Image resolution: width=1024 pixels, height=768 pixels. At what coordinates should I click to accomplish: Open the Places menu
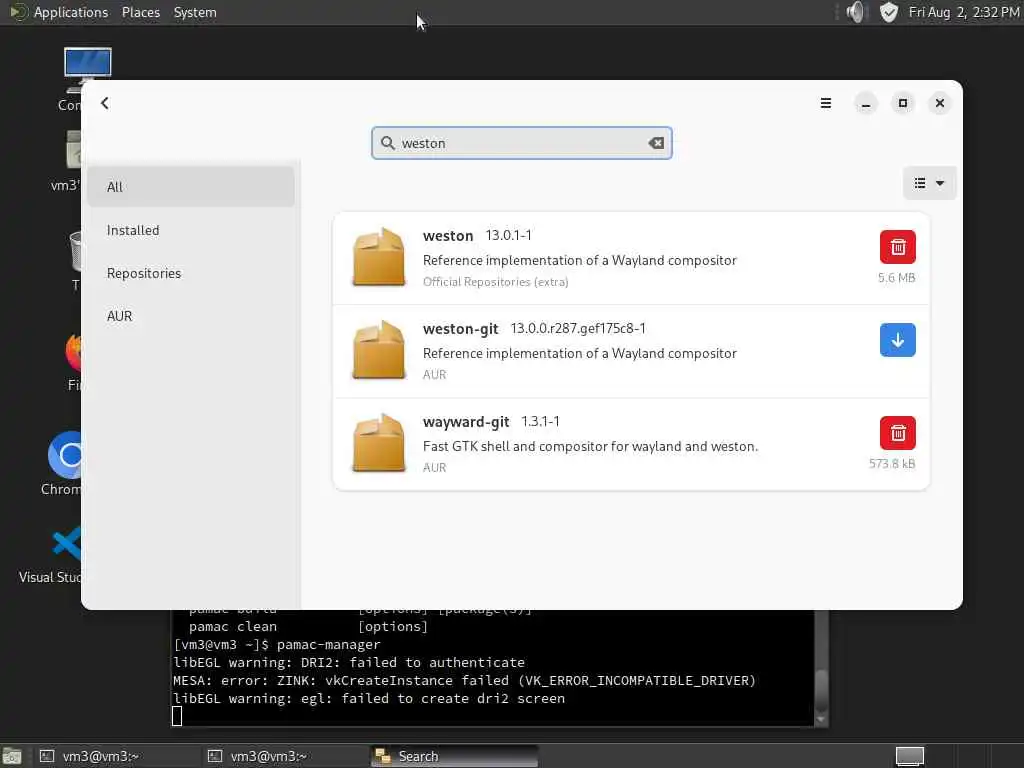140,12
